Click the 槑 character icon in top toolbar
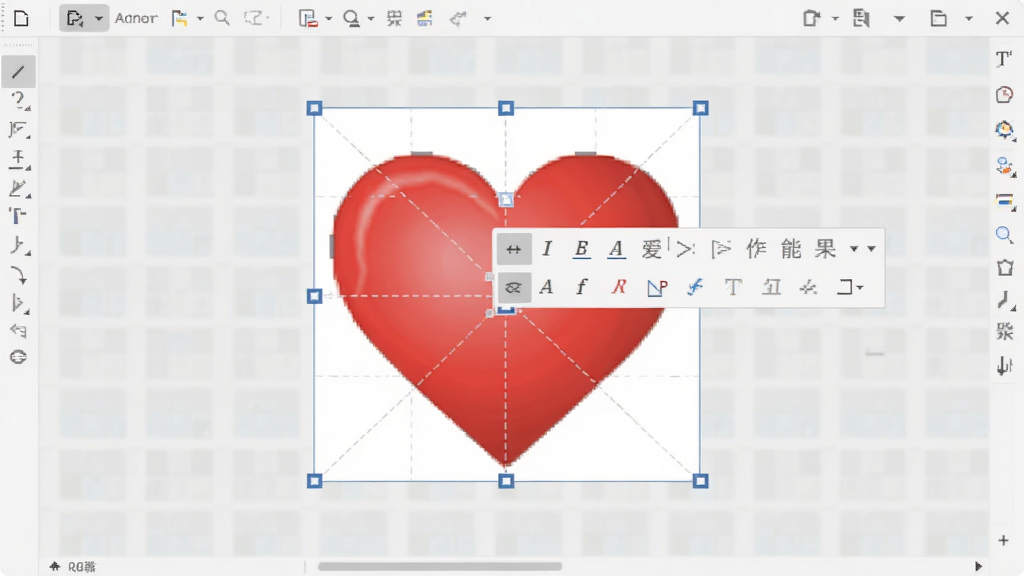1024x576 pixels. click(394, 18)
